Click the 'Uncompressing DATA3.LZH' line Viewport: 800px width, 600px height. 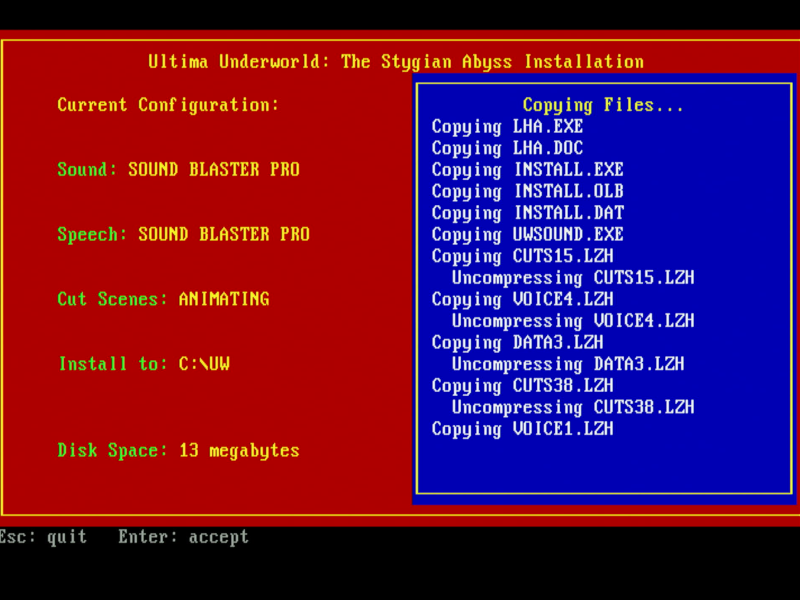point(568,364)
